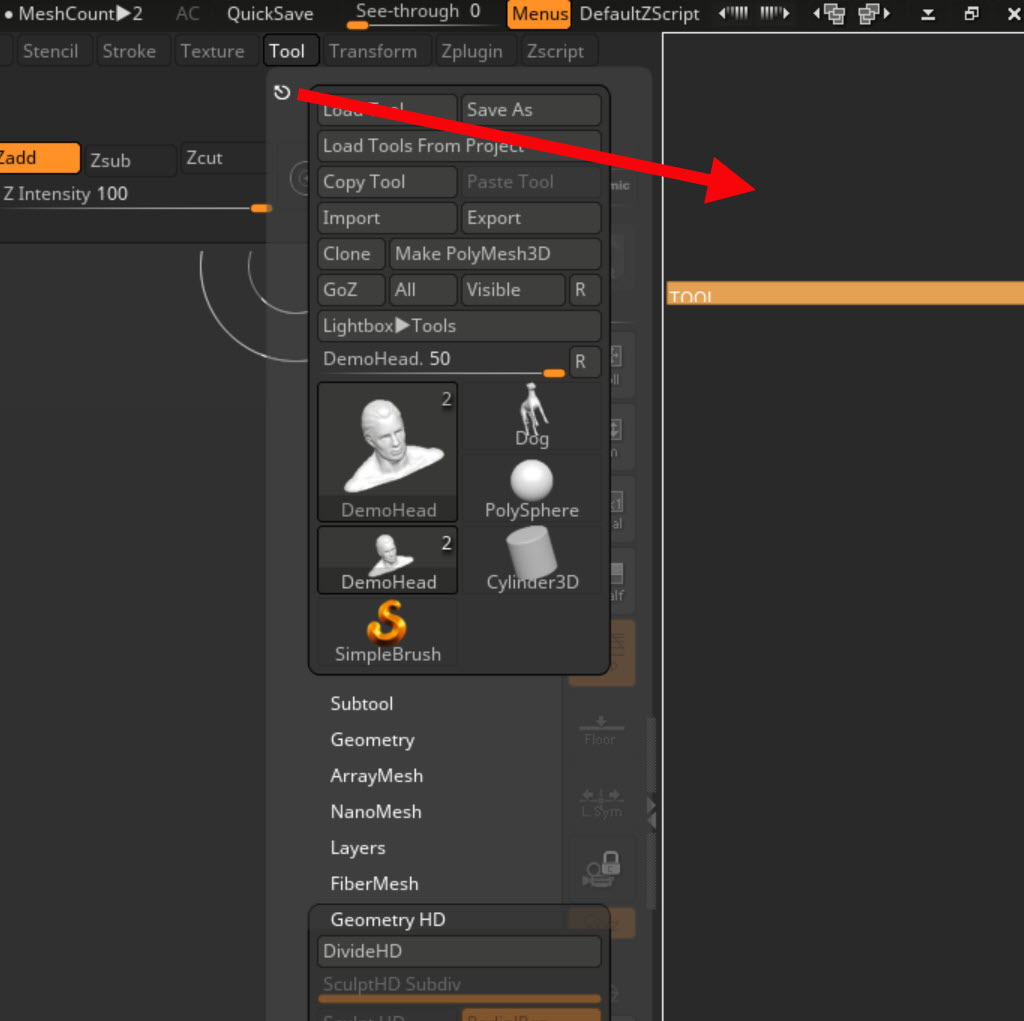Enable Zadd mode
The height and width of the screenshot is (1021, 1024).
click(39, 158)
